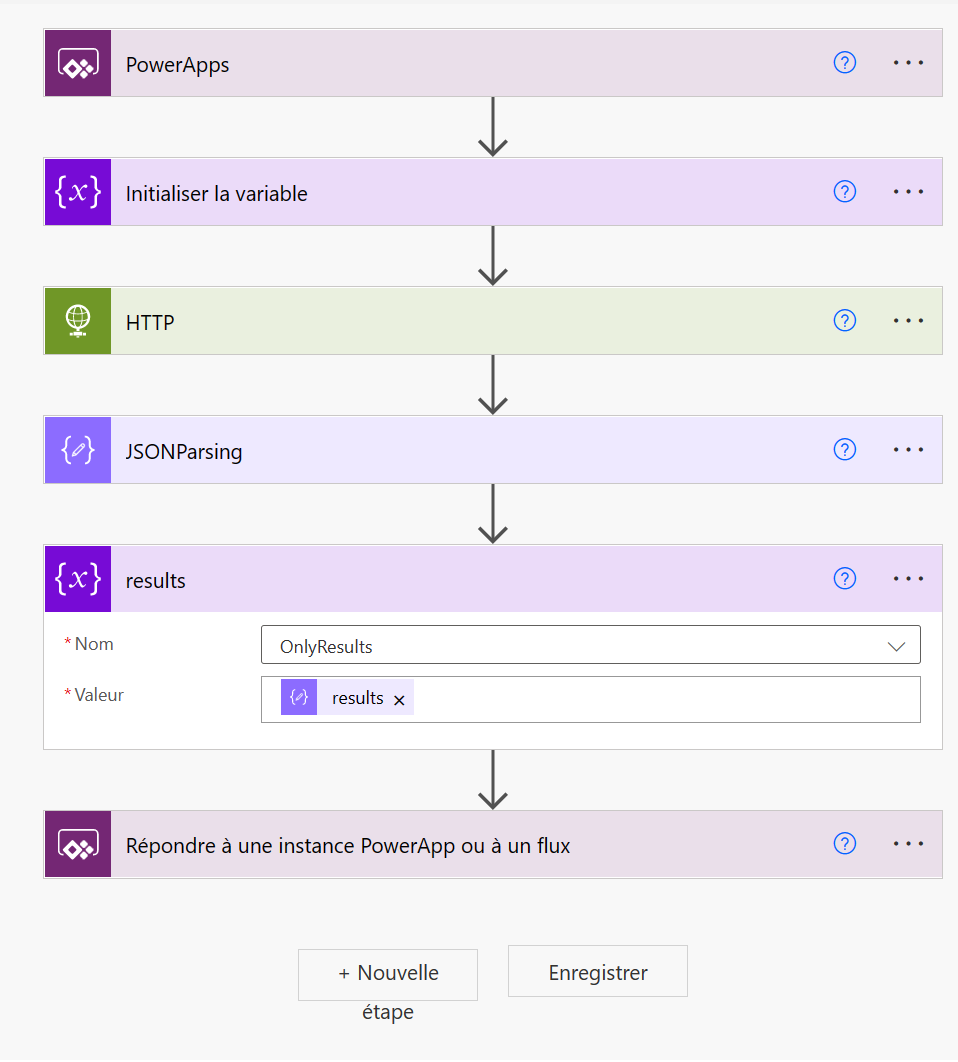Remove the results token from Valeur
Screen dimensions: 958x1062
[x=399, y=700]
